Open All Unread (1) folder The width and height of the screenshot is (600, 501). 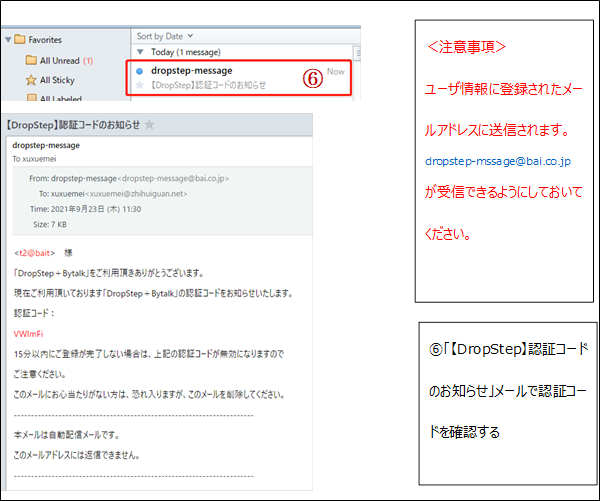66,60
